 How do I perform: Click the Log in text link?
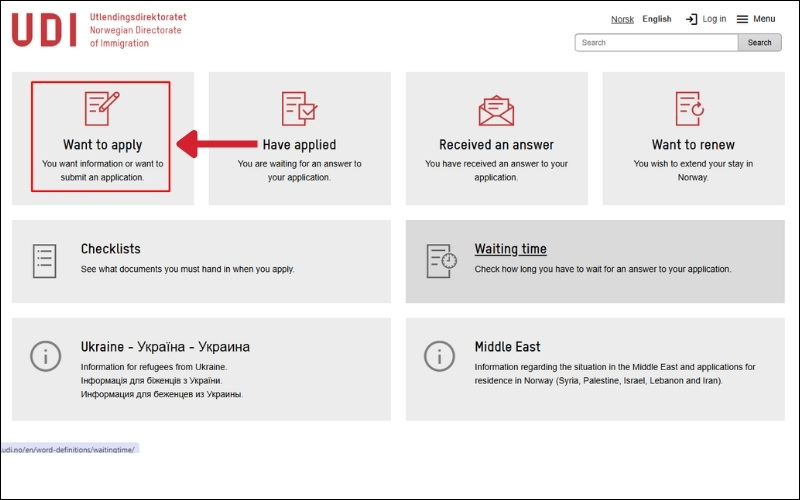pyautogui.click(x=714, y=19)
